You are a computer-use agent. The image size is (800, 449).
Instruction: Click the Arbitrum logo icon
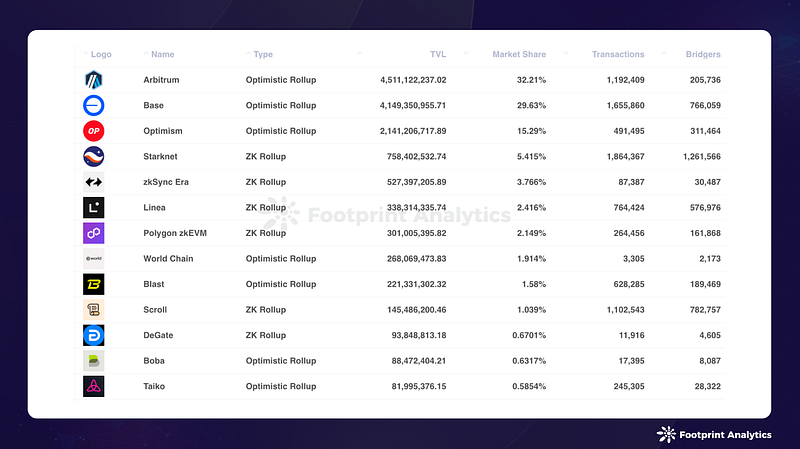93,80
